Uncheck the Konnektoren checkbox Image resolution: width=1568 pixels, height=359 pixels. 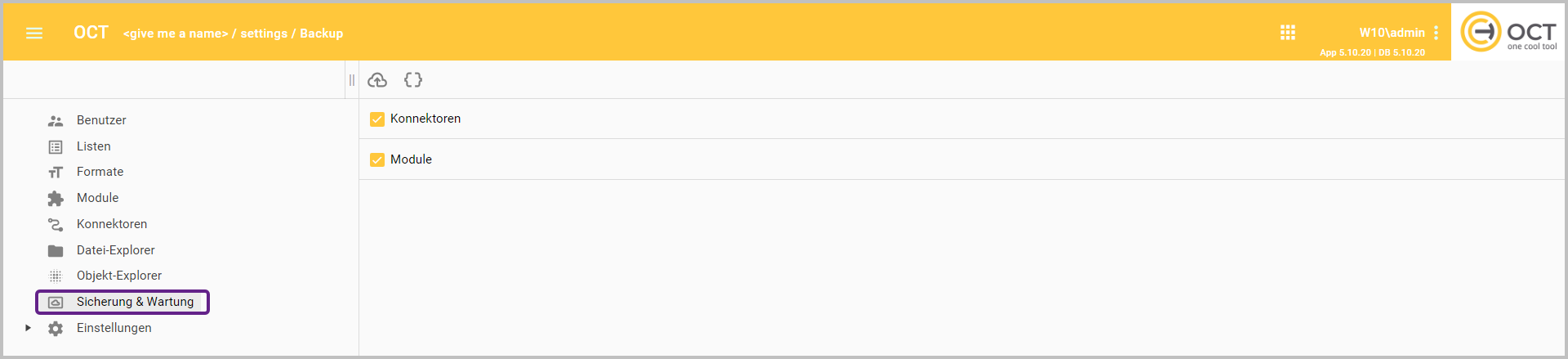[x=377, y=119]
